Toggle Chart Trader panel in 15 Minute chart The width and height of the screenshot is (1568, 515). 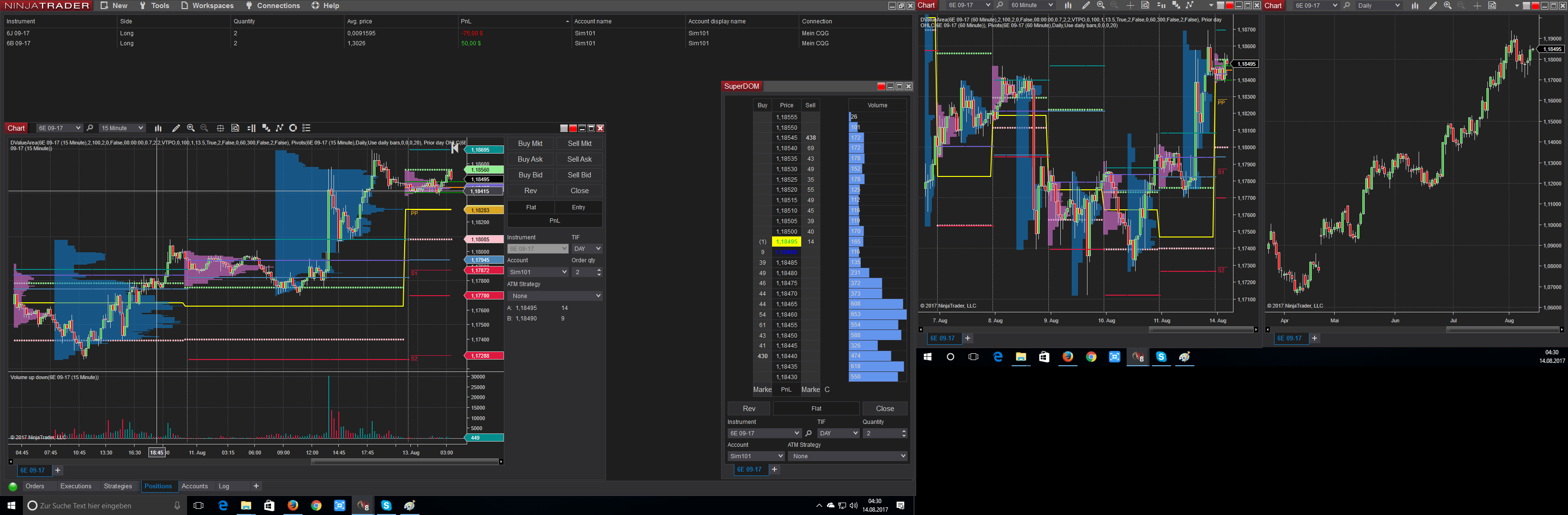pos(251,128)
